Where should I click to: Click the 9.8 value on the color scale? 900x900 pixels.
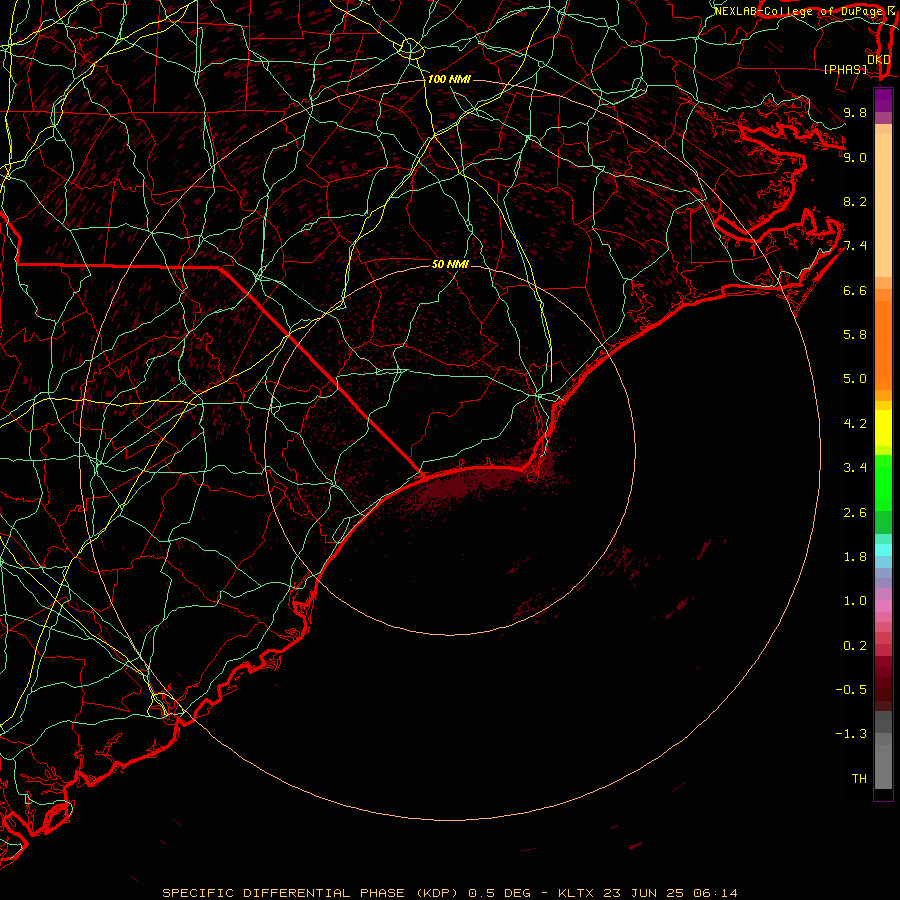[855, 113]
